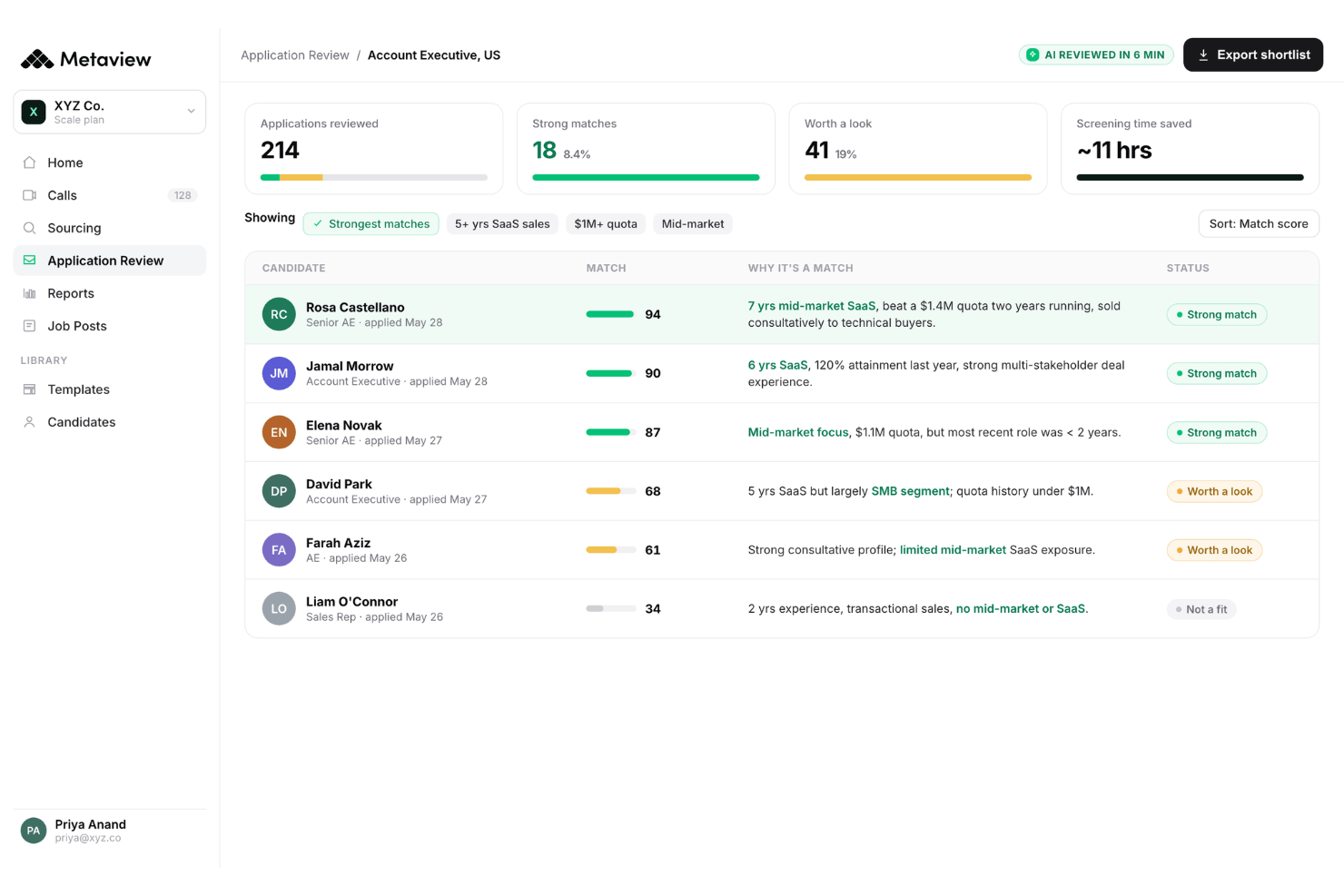Expand the XYZ Co. workspace switcher chevron
Viewport: 1344px width, 896px height.
coord(192,112)
